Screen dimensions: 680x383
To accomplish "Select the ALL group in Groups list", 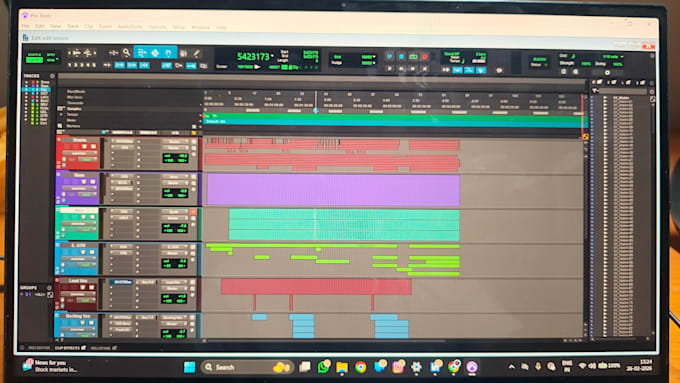I will coord(39,295).
